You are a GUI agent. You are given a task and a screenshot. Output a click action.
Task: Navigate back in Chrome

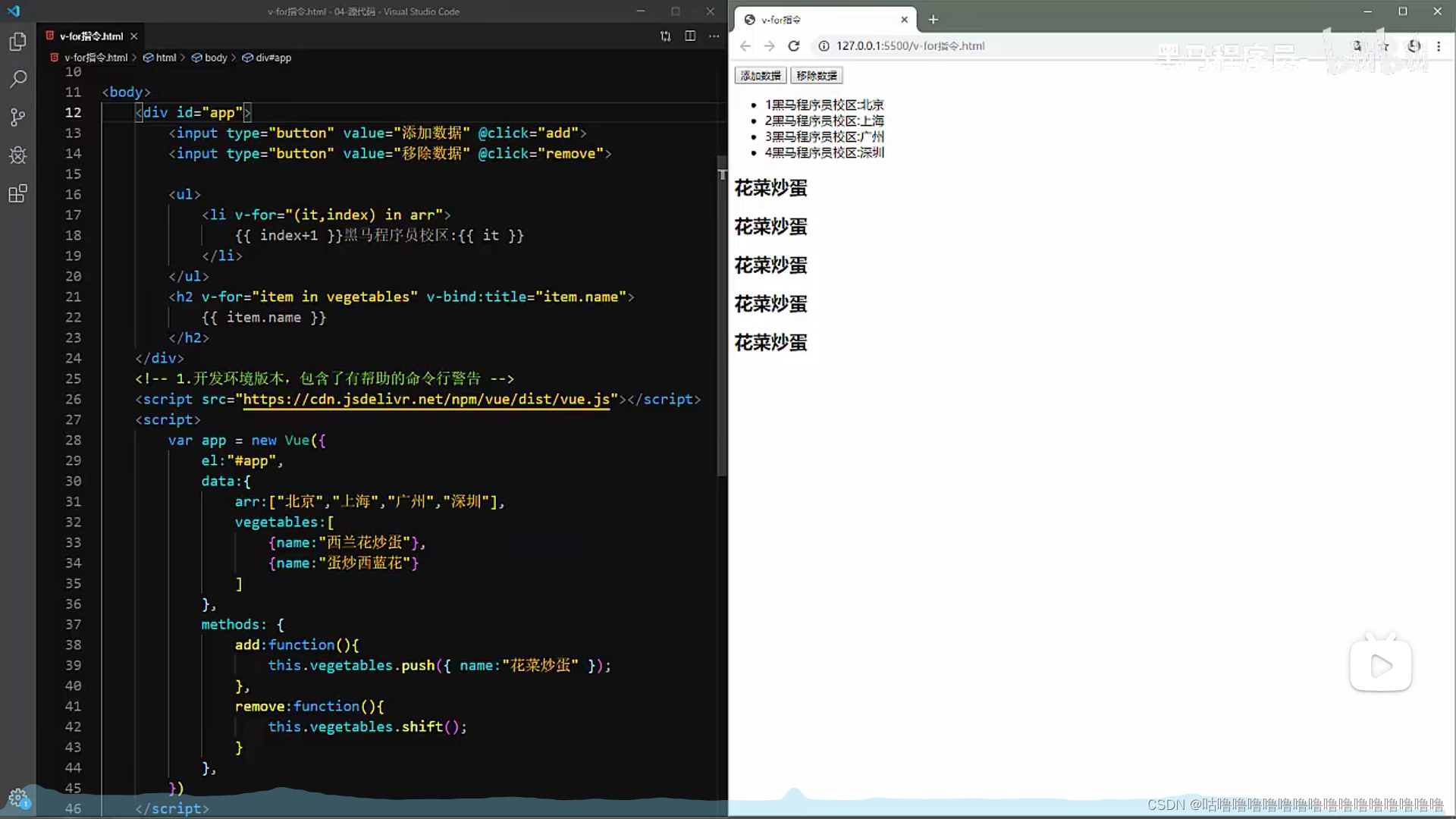point(745,45)
